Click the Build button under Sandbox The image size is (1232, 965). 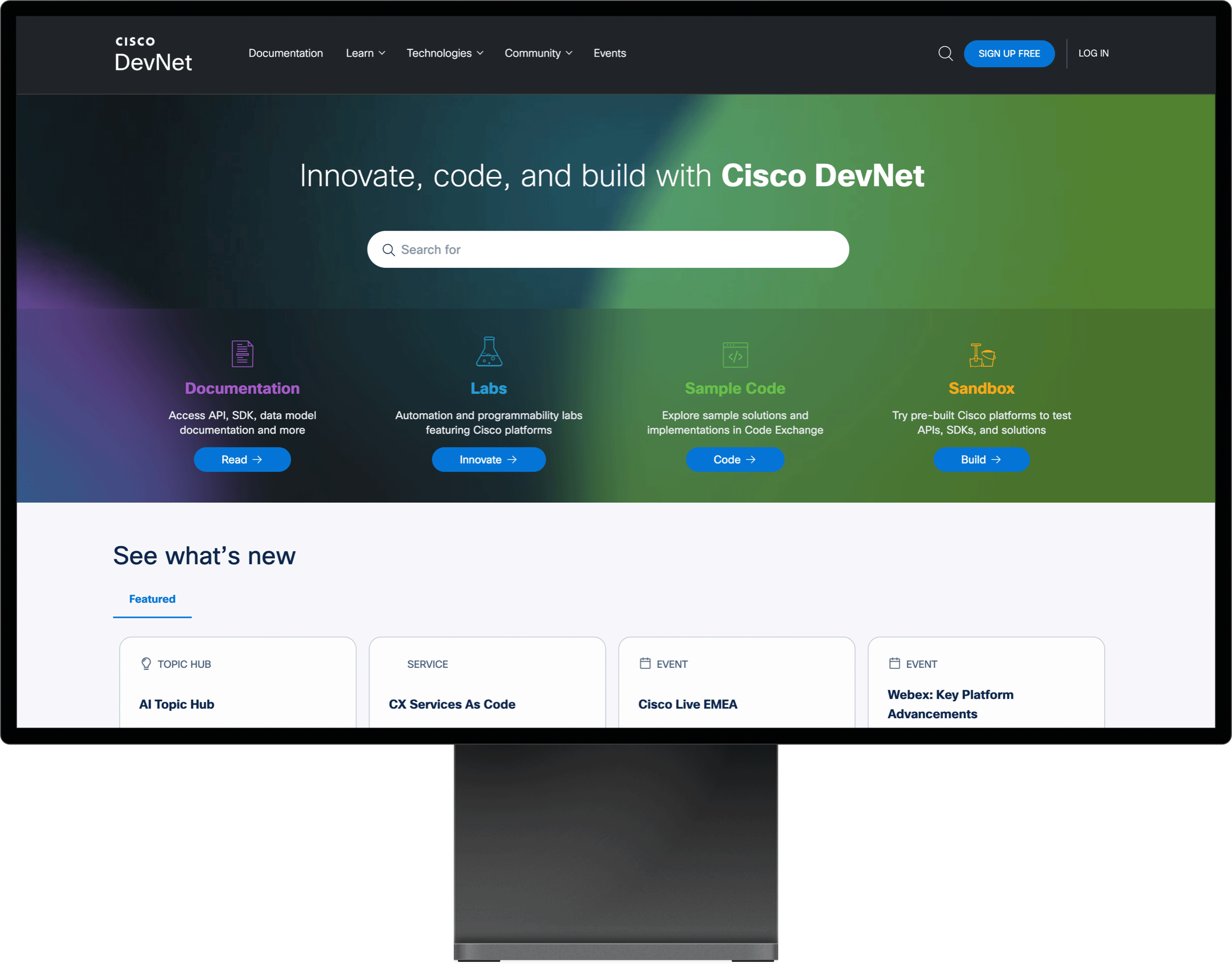coord(981,460)
